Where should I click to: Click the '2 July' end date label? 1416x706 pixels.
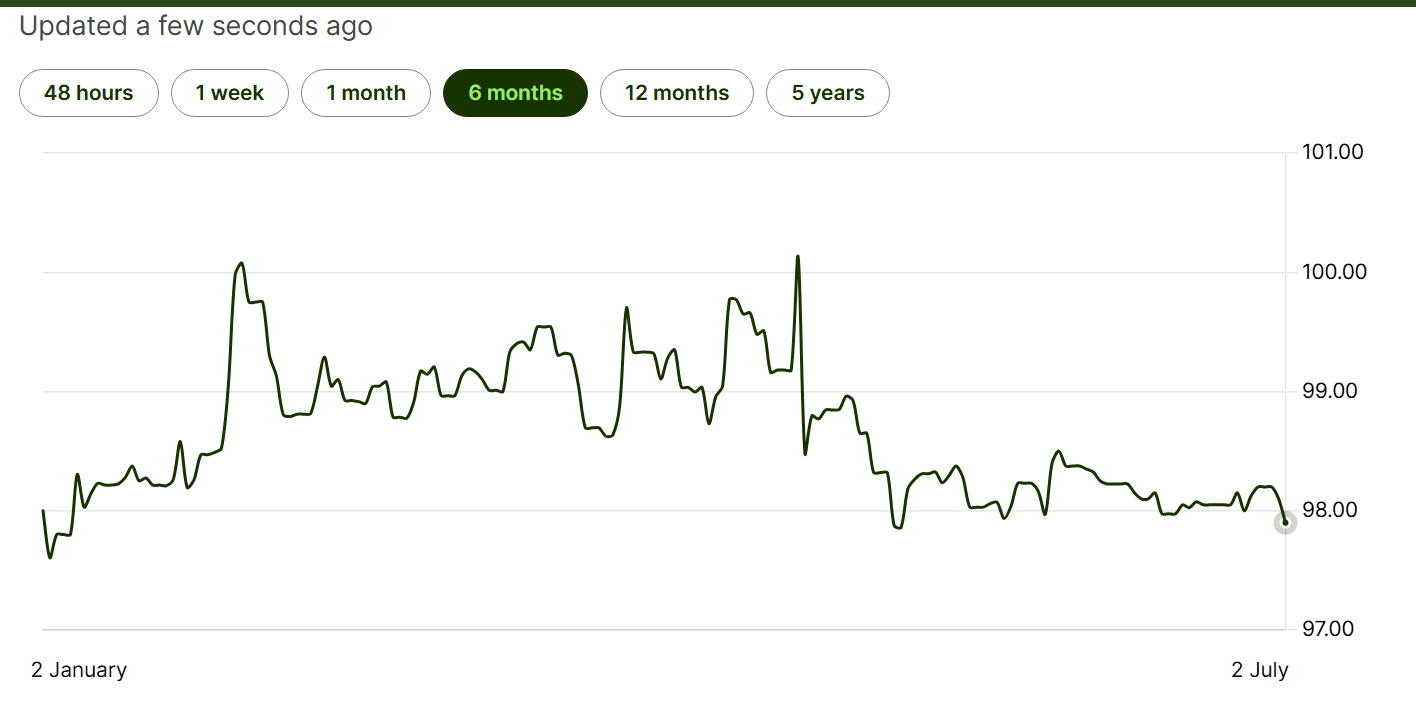[x=1260, y=670]
